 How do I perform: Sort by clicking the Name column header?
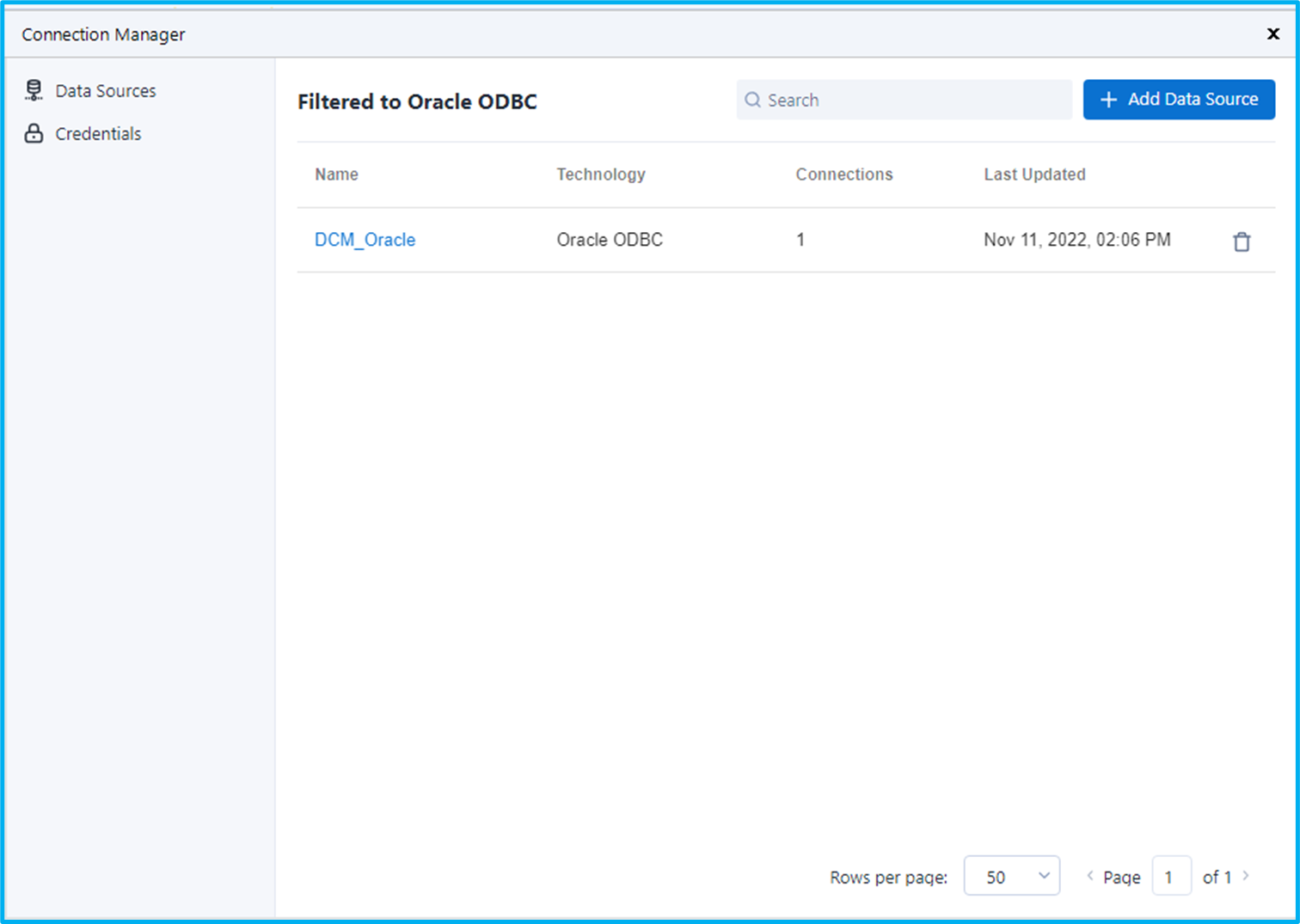[x=336, y=174]
